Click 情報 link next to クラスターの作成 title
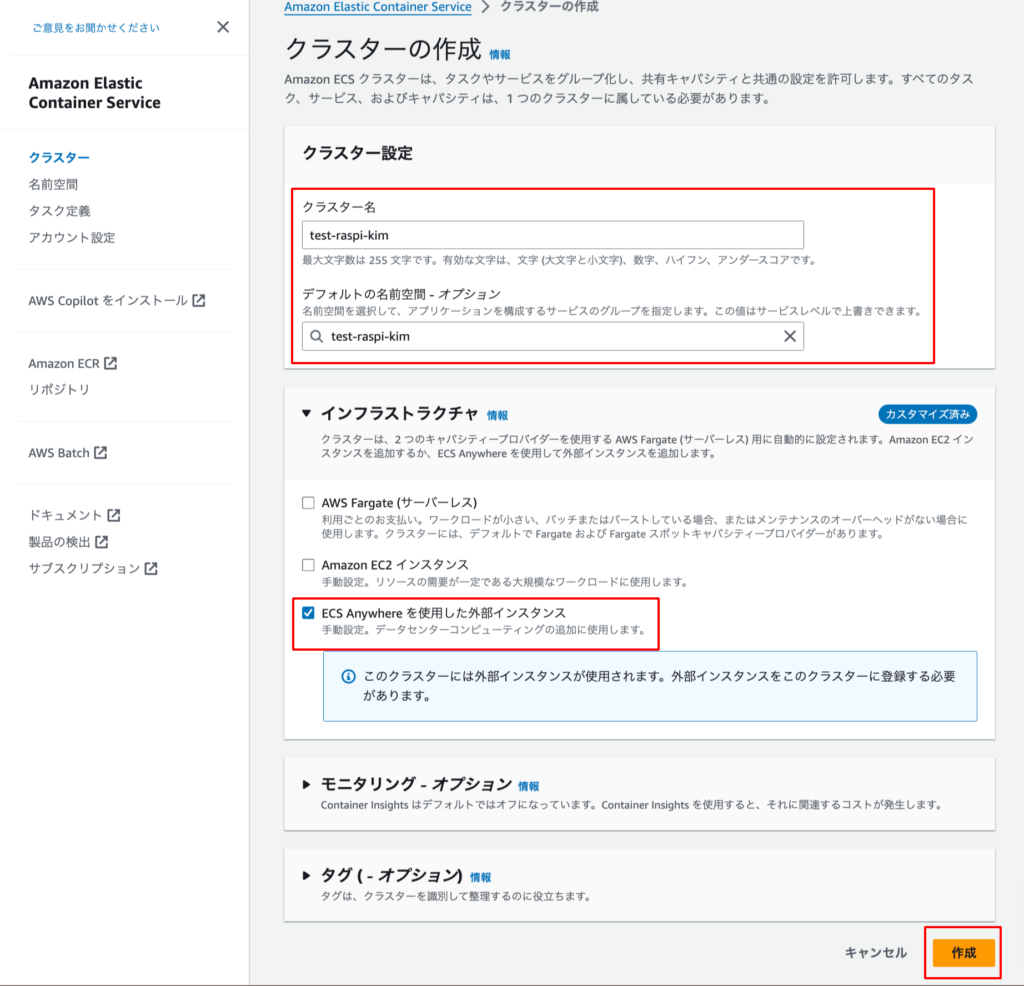This screenshot has height=986, width=1024. (x=500, y=55)
